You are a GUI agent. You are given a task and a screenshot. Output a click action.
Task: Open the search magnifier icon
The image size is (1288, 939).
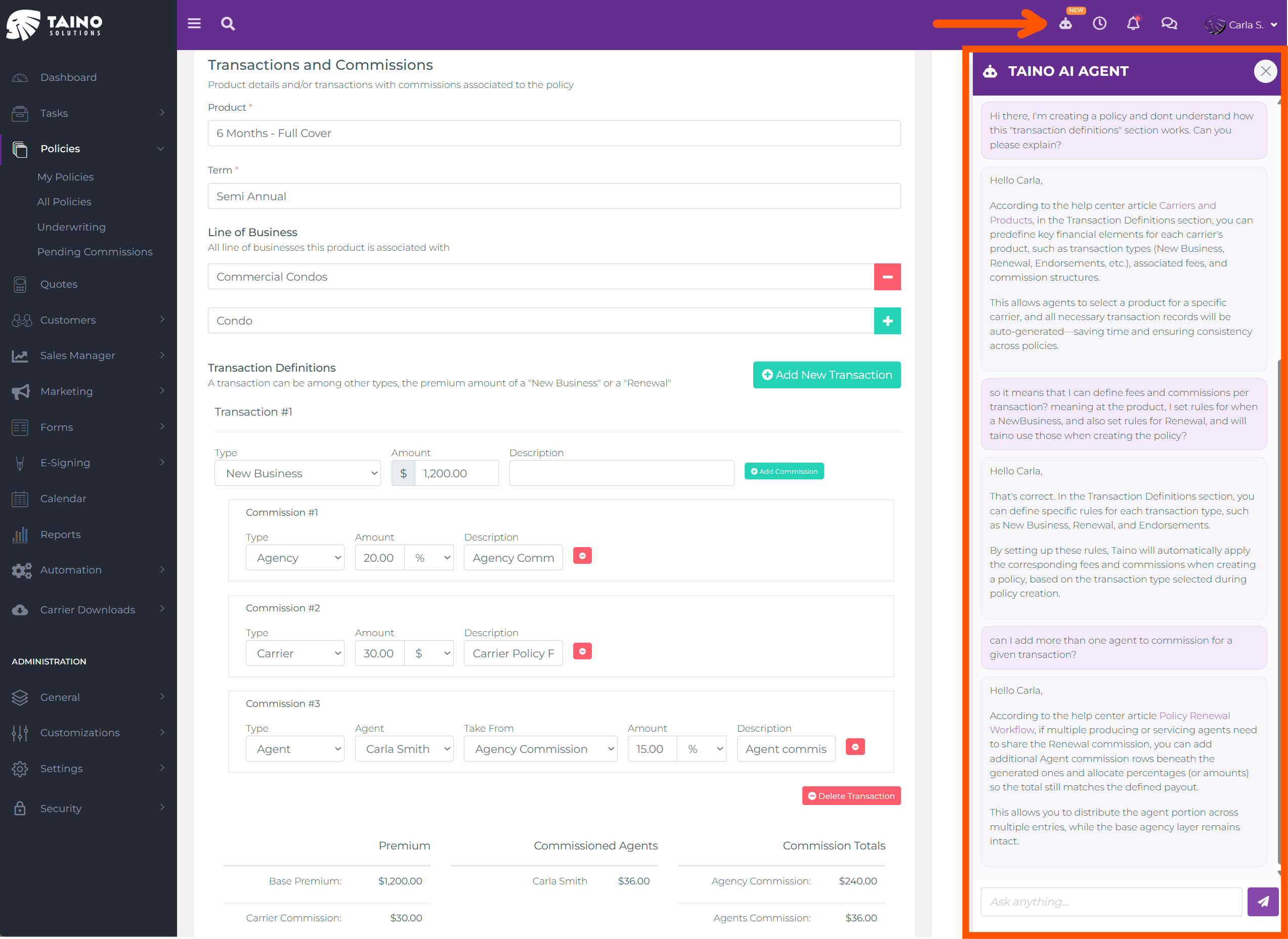[x=228, y=24]
